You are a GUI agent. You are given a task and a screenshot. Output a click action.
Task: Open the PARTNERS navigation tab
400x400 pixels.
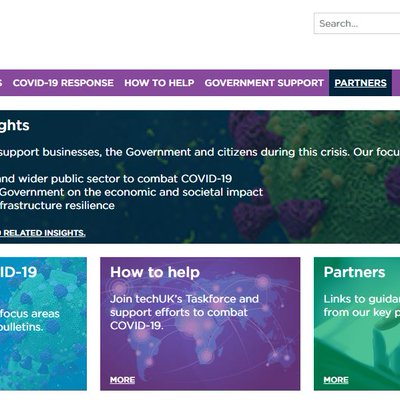360,83
